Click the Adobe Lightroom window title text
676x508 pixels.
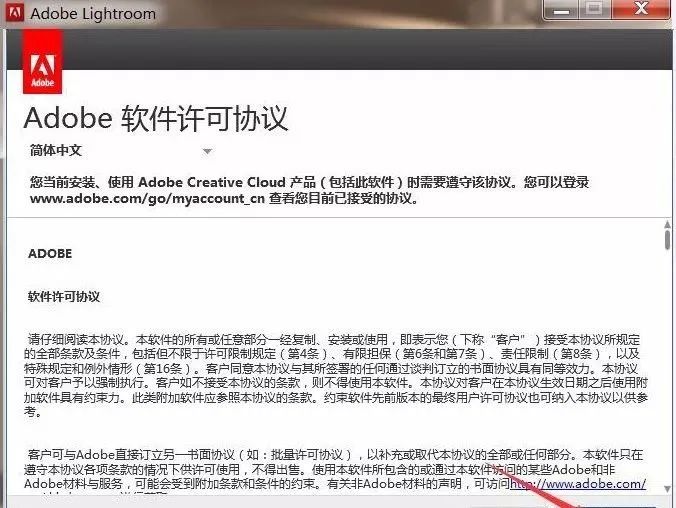(93, 14)
